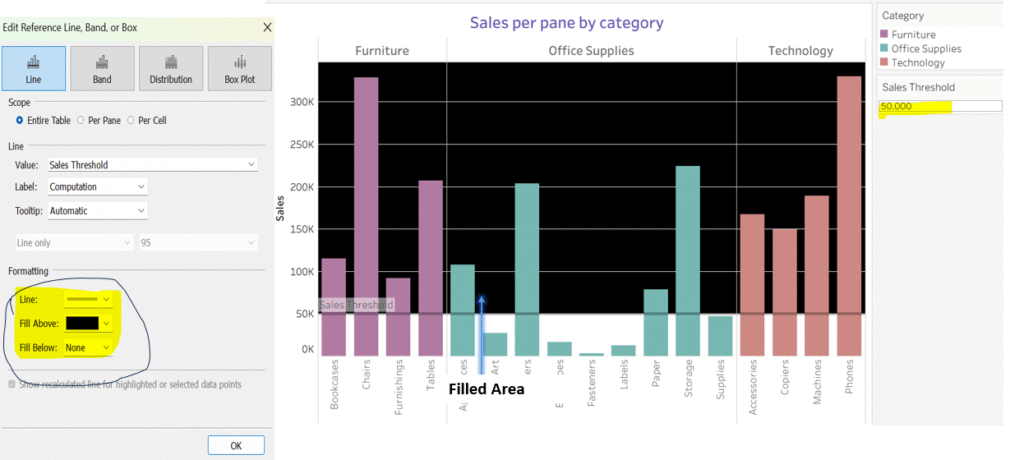The width and height of the screenshot is (1024, 460).
Task: Close the Edit Reference Line dialog
Action: (x=266, y=27)
